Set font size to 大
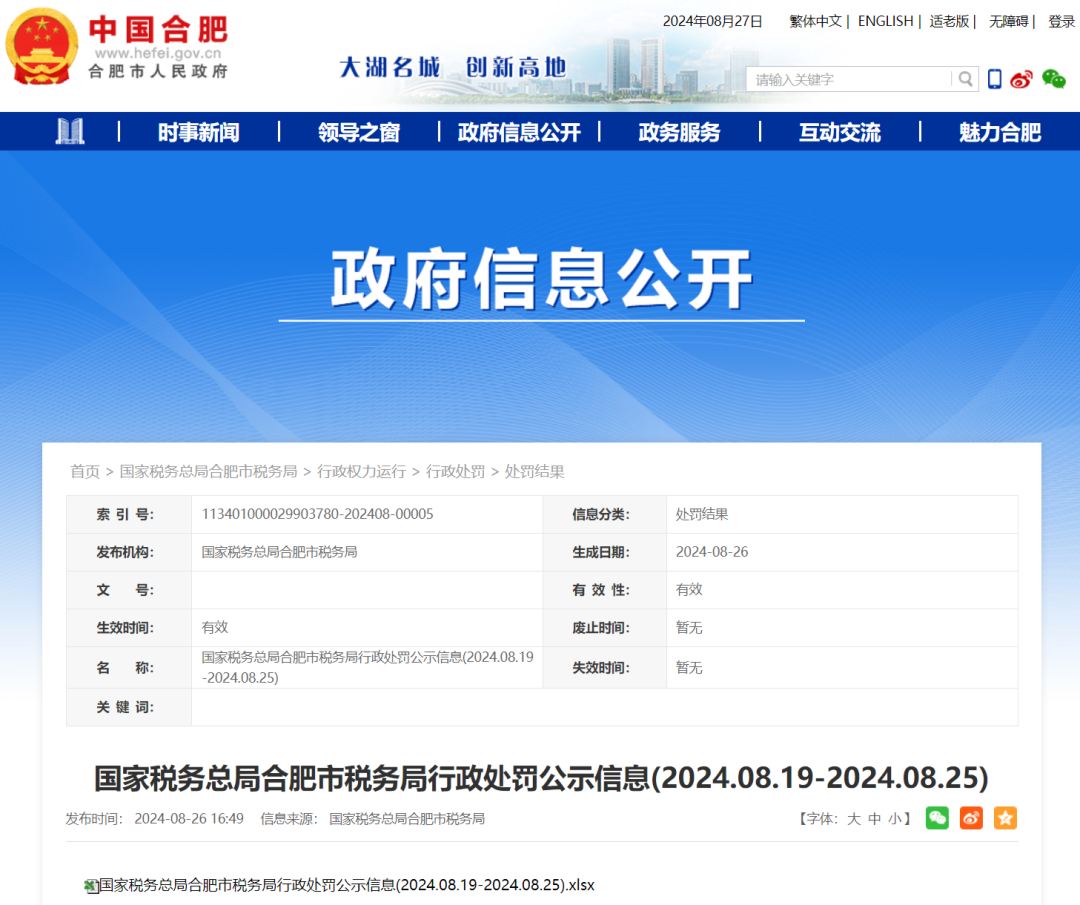The width and height of the screenshot is (1080, 905). (854, 819)
